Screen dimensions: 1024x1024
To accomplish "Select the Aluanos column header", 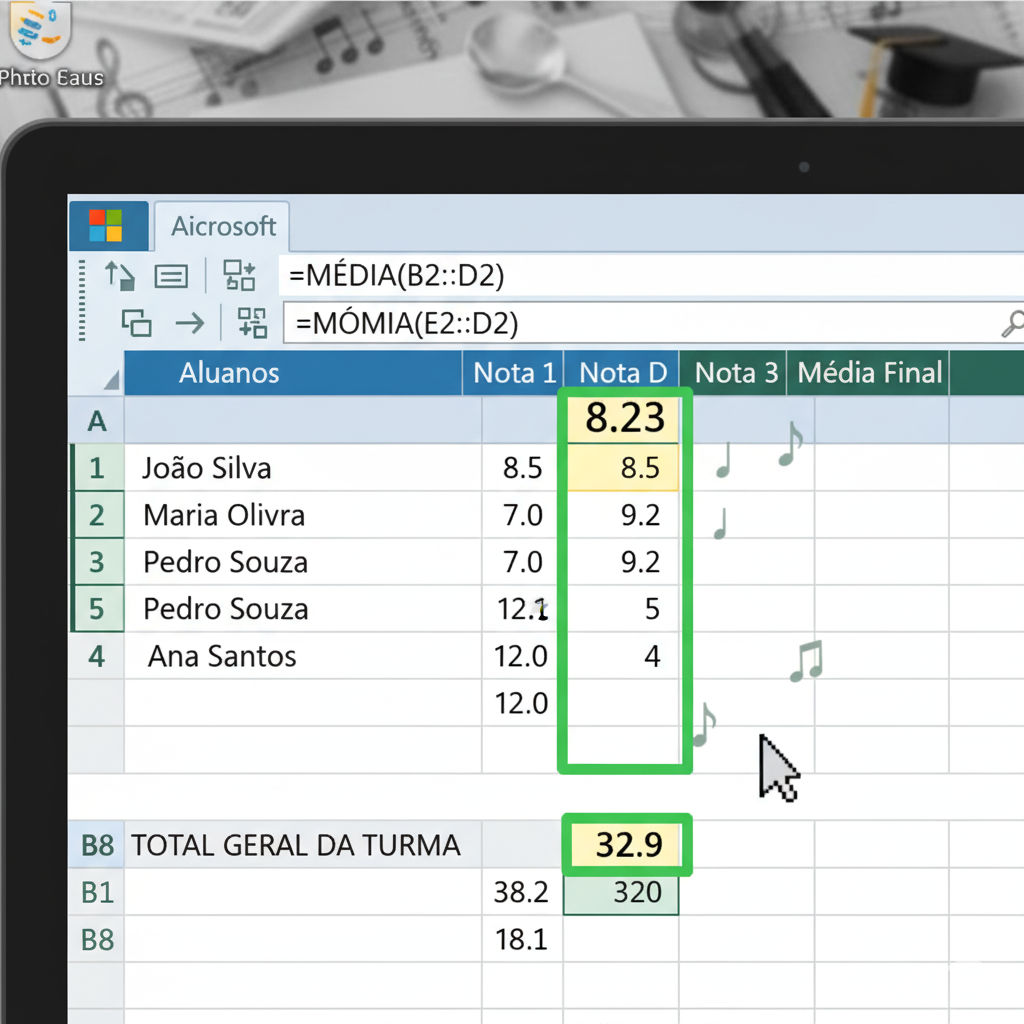I will pyautogui.click(x=229, y=374).
